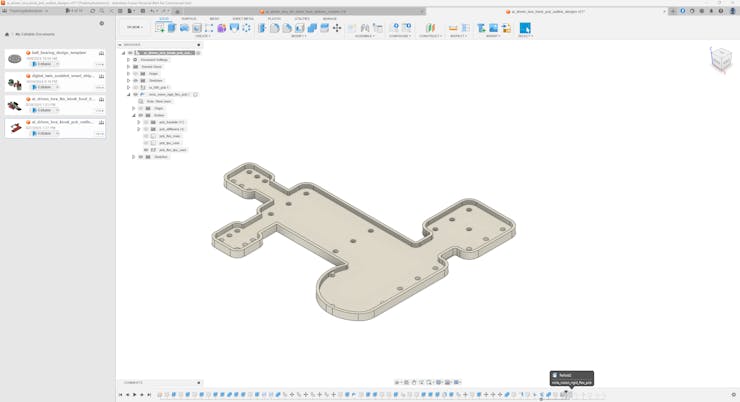Click the Data Panel home icon
The image size is (740, 402).
[x=7, y=34]
